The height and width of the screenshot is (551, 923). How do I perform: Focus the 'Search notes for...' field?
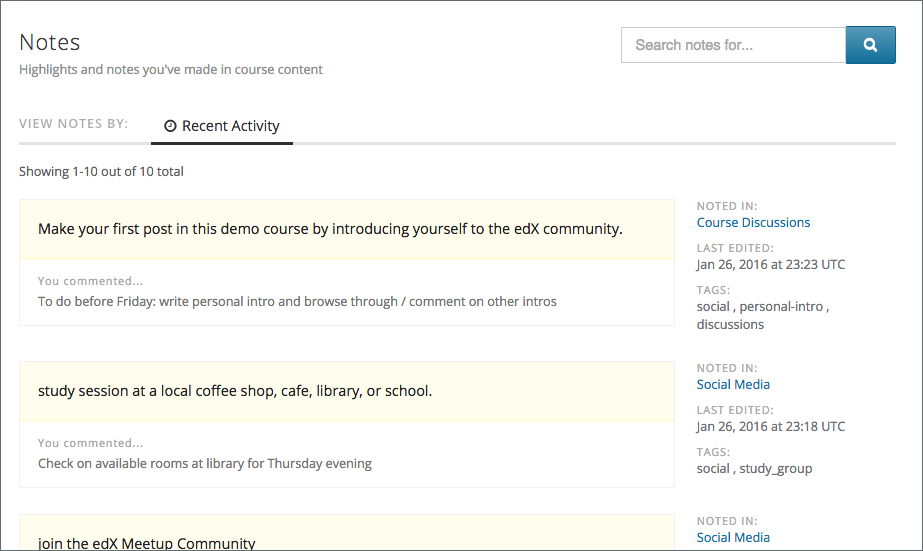[733, 45]
